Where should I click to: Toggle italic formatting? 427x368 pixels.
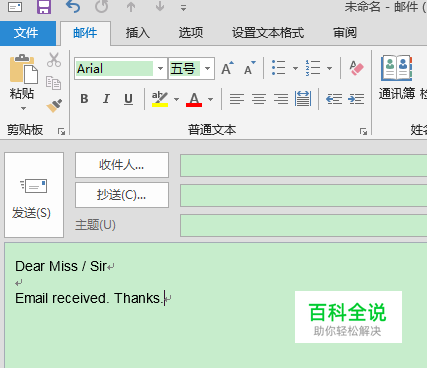click(106, 99)
